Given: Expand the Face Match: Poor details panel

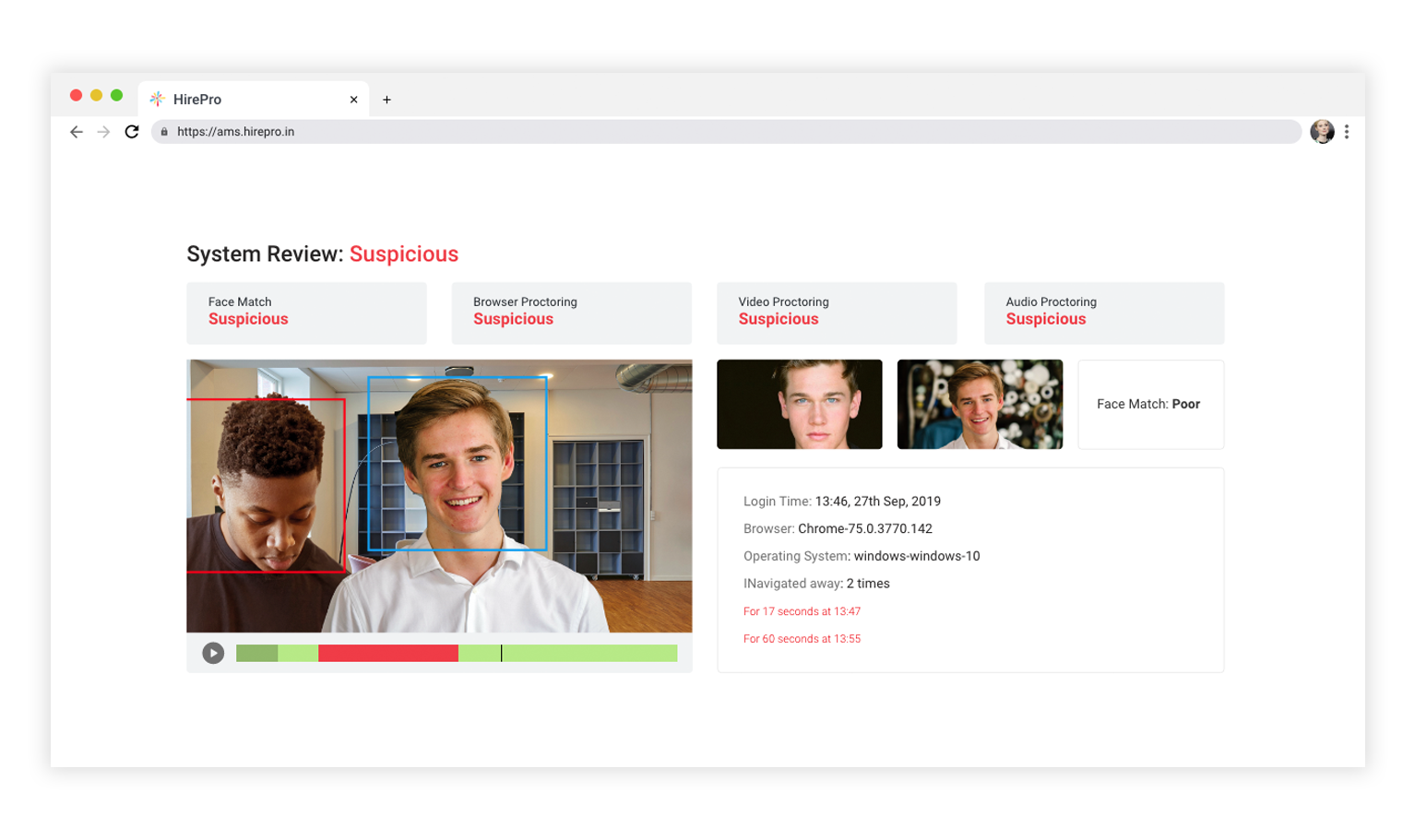Looking at the screenshot, I should click(x=1148, y=404).
